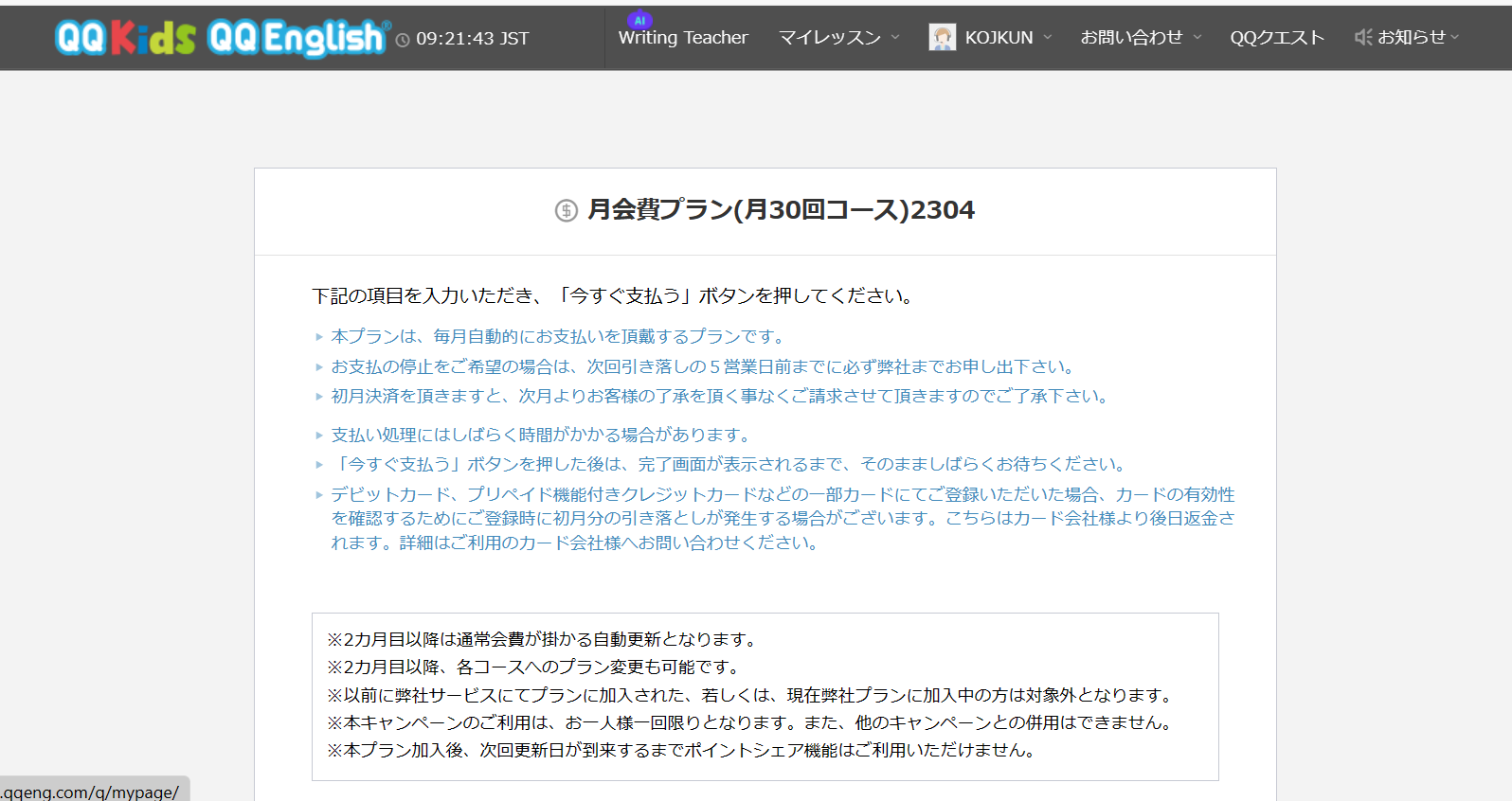Click the coin icon beside the plan title
1512x801 pixels.
point(566,210)
